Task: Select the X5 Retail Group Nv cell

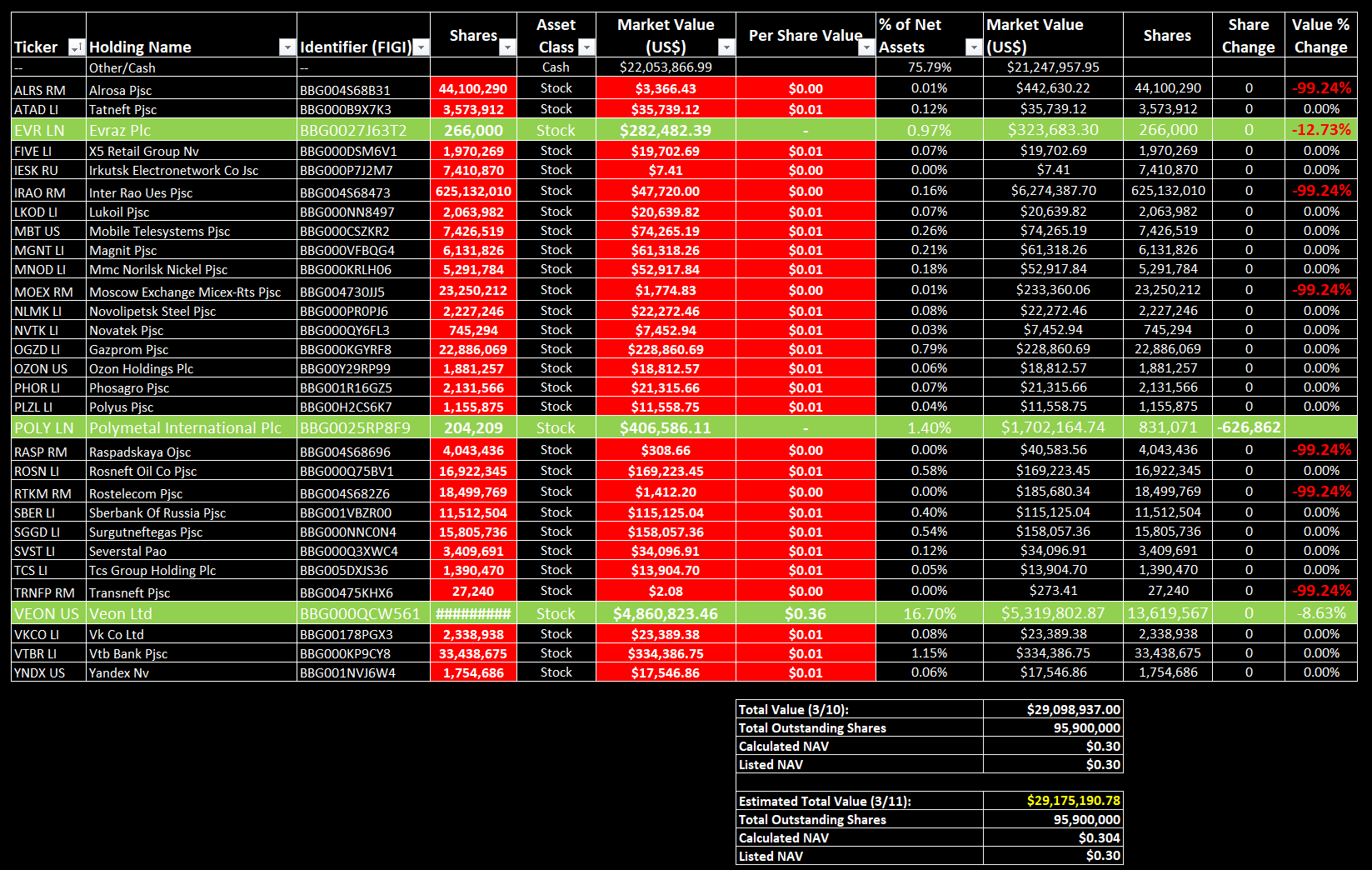Action: pyautogui.click(x=192, y=151)
